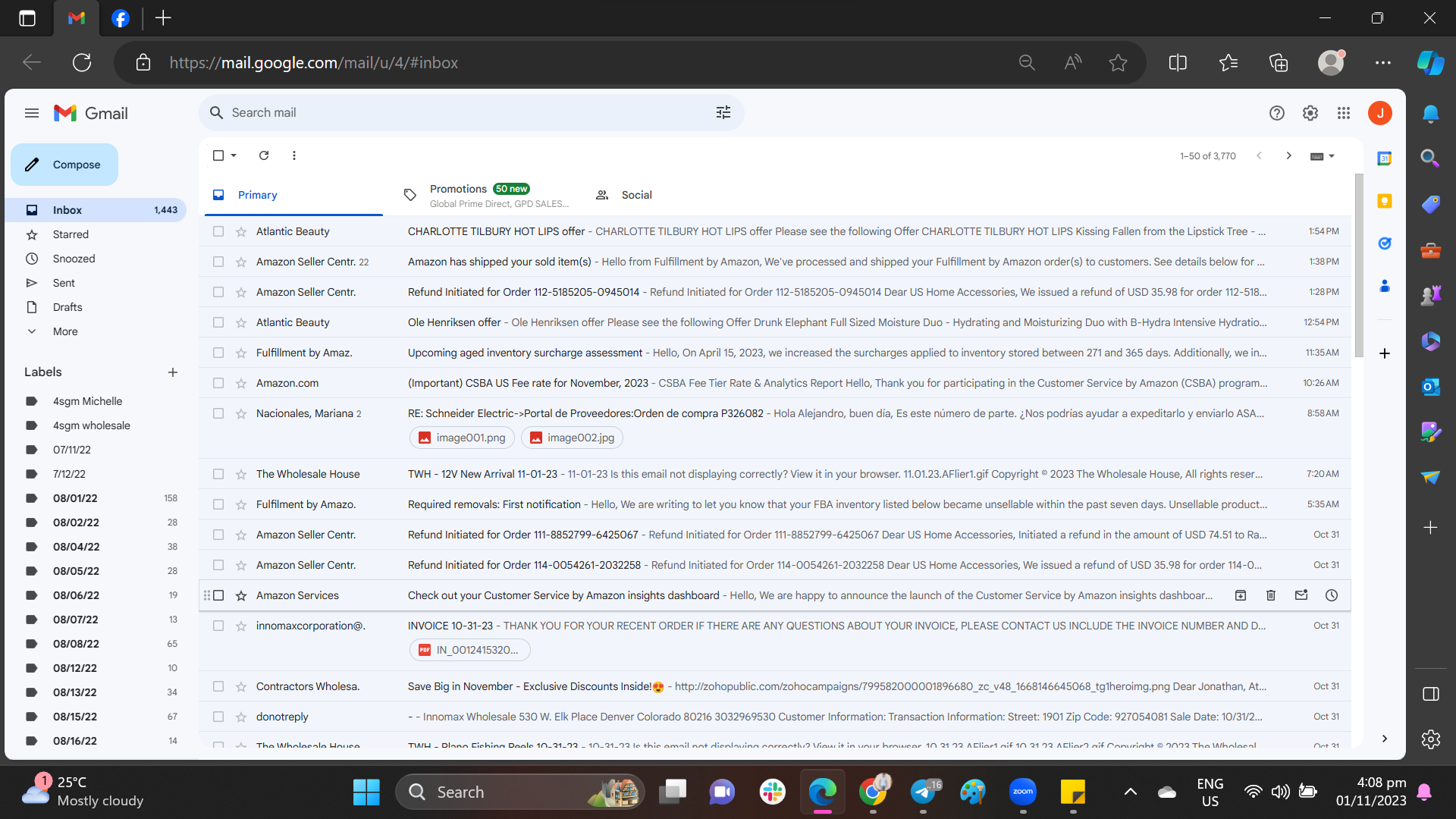Archive the Amazon Services email
This screenshot has height=819, width=1456.
pos(1241,595)
